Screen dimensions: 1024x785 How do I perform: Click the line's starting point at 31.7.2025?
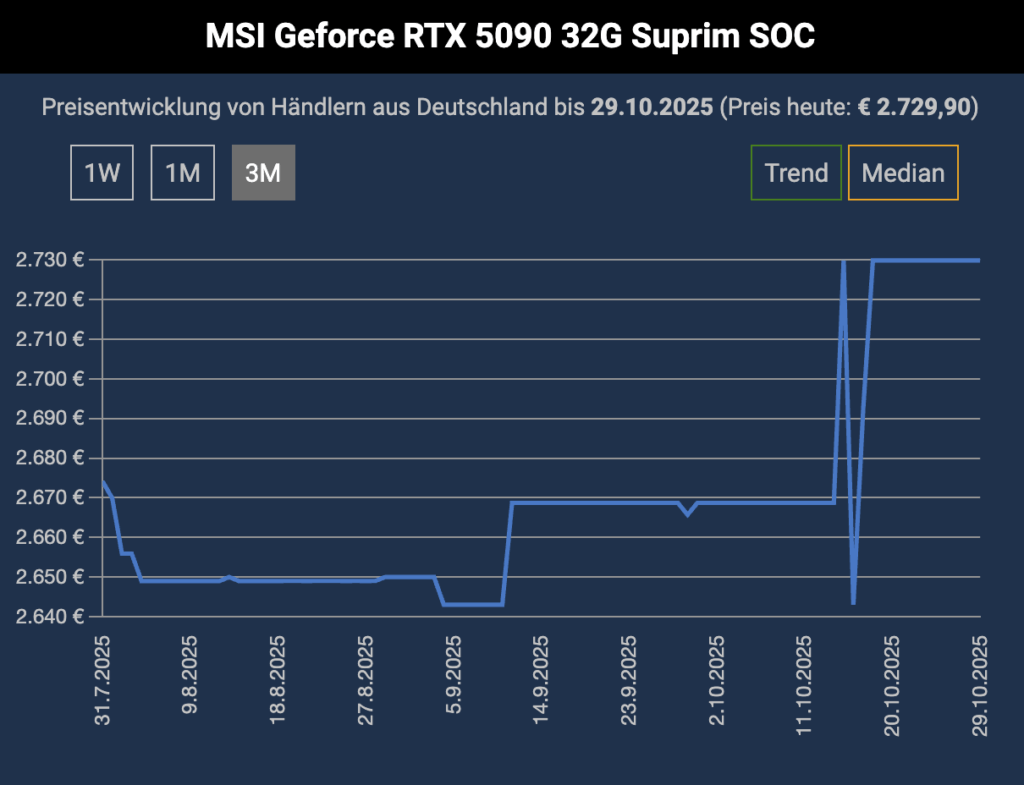click(103, 481)
